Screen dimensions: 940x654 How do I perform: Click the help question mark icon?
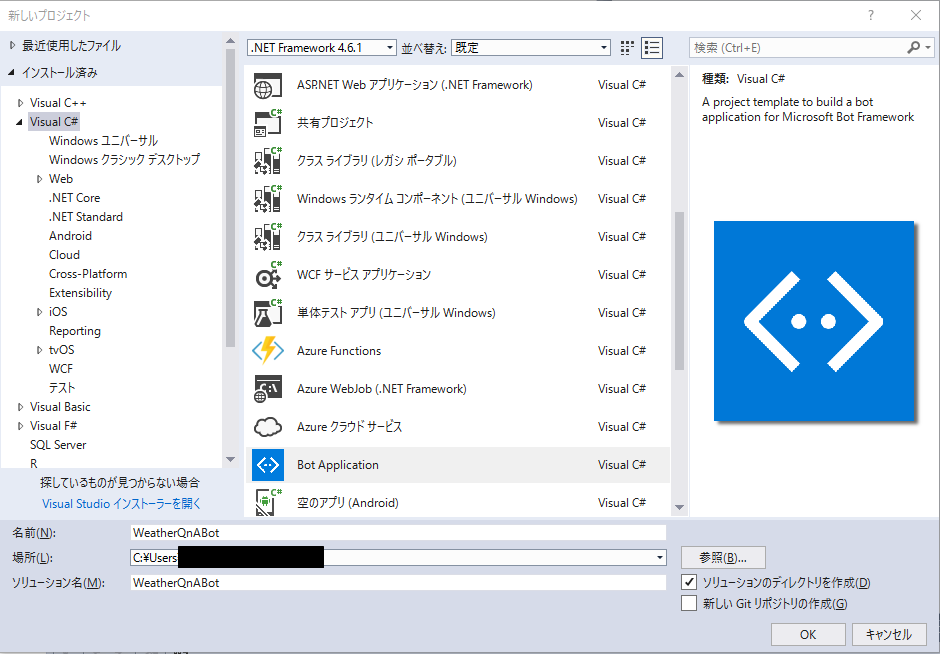click(871, 16)
